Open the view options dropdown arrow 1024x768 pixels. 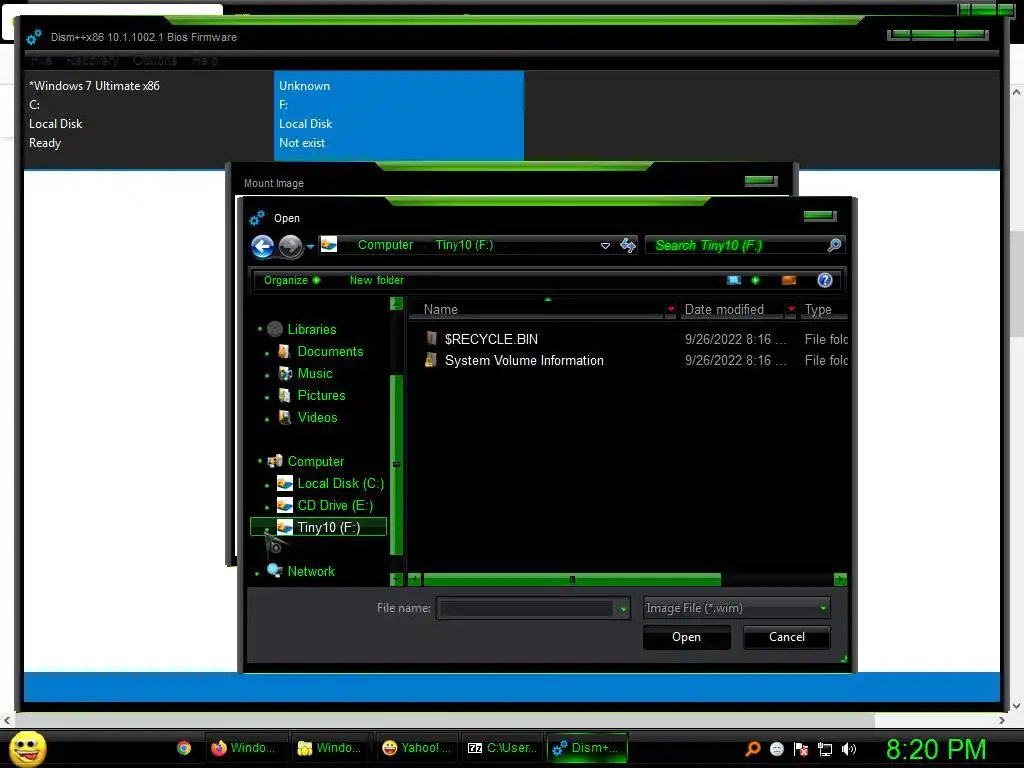(x=755, y=280)
